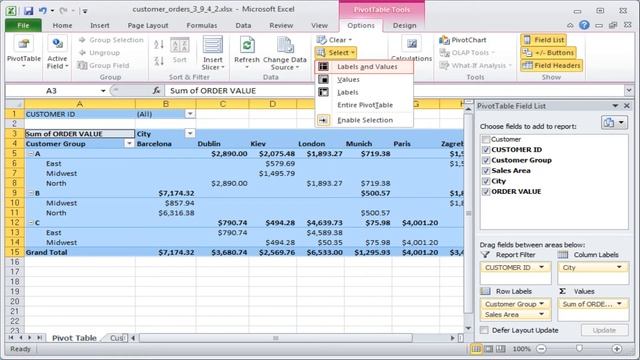The width and height of the screenshot is (640, 360).
Task: Close the PivotTable Field List pane
Action: (x=627, y=106)
